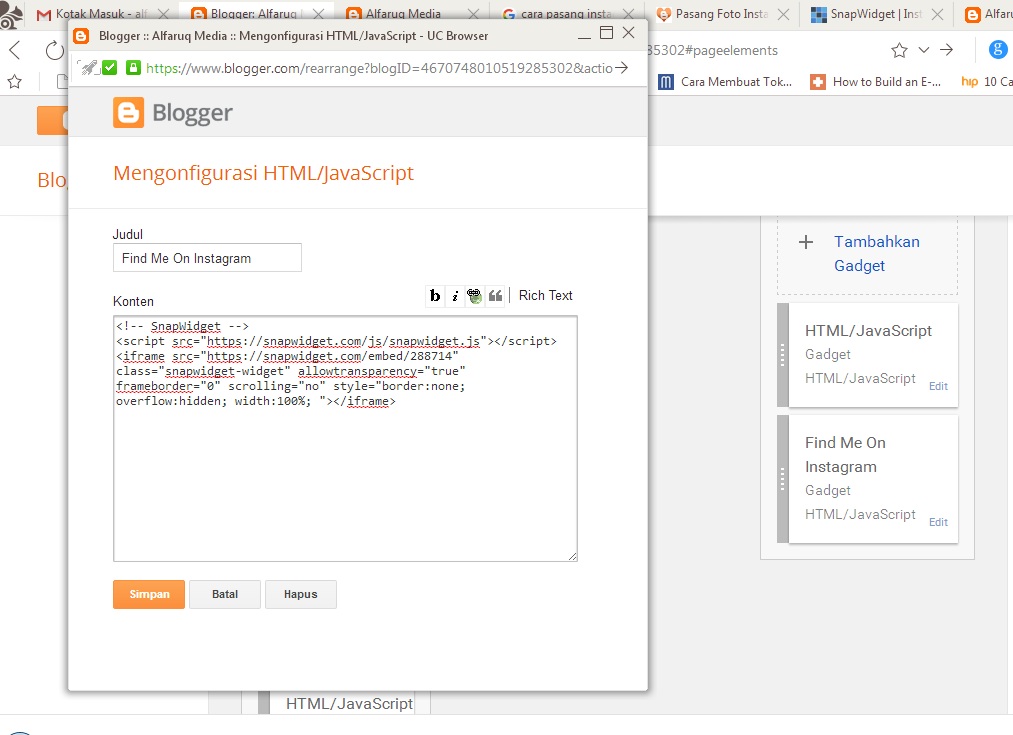Insert a link using the link globe icon
The height and width of the screenshot is (735, 1013).
click(x=474, y=295)
